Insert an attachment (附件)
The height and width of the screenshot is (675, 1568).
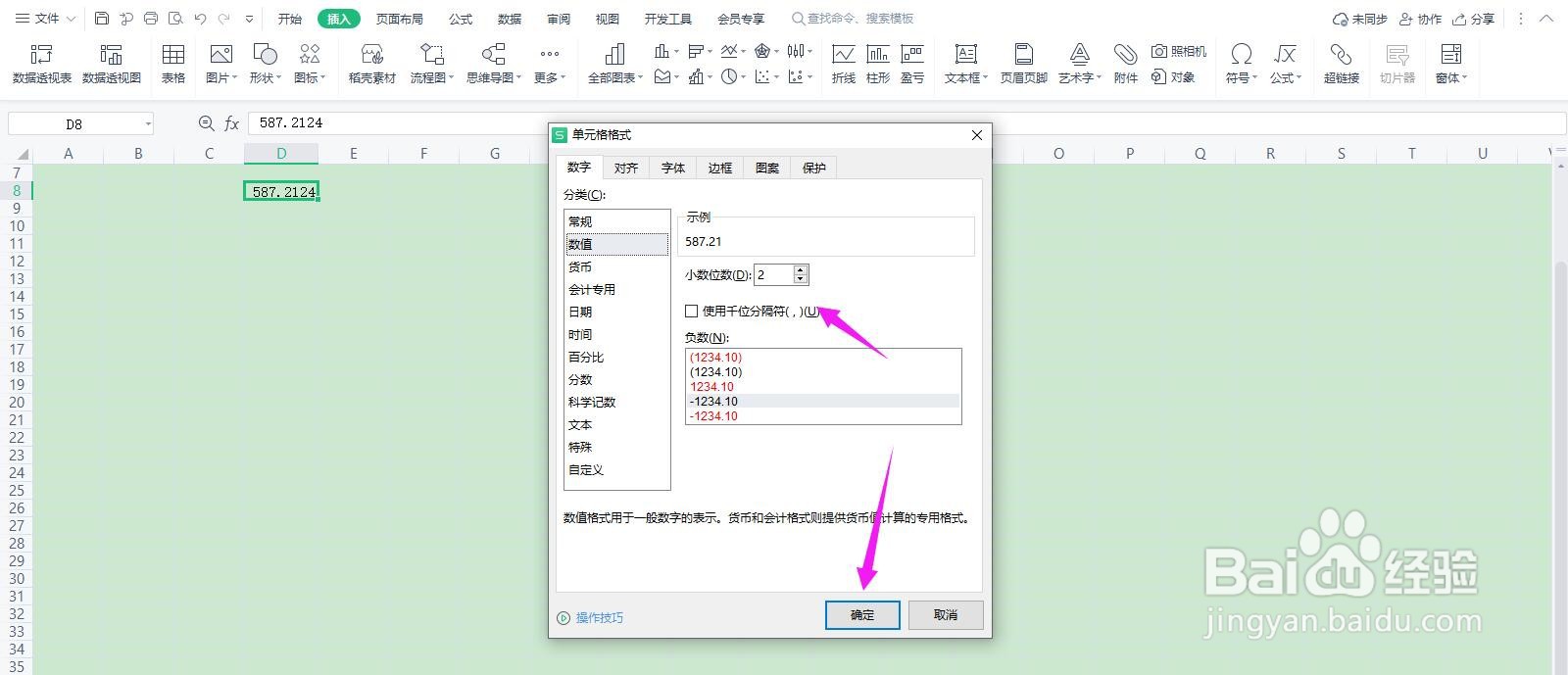click(x=1126, y=64)
